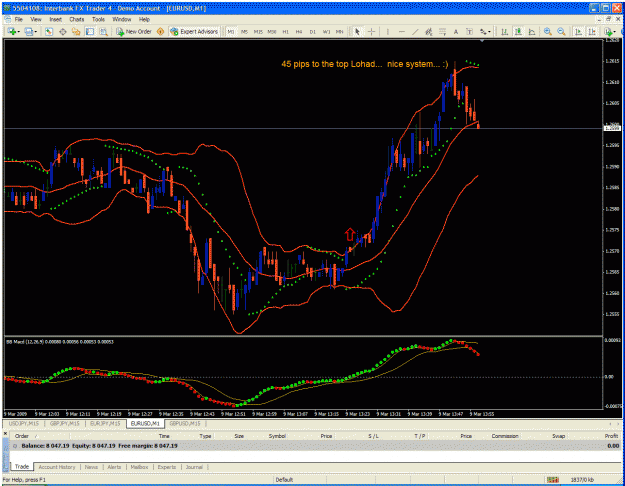Switch to M15 timeframe
Image resolution: width=625 pixels, height=486 pixels.
point(258,31)
